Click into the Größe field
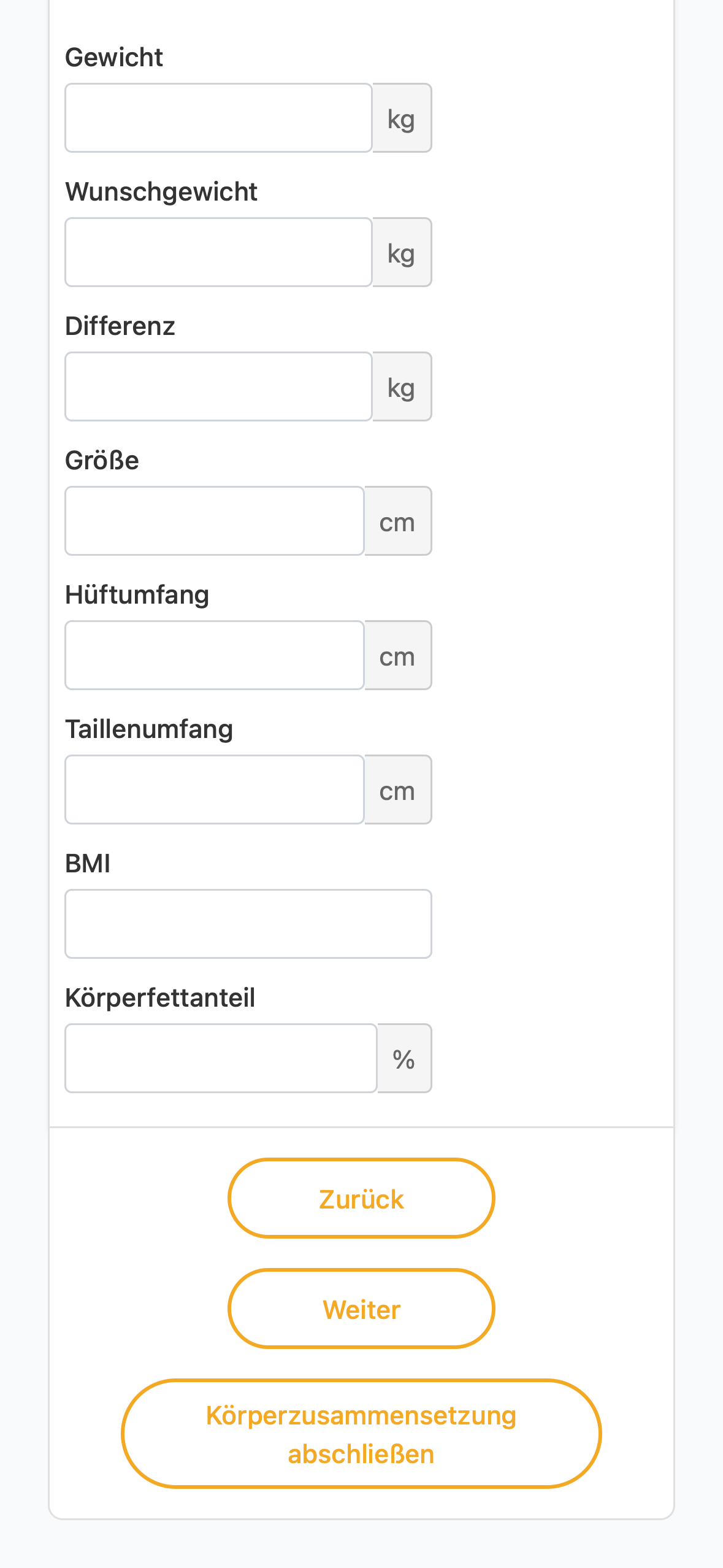 215,521
